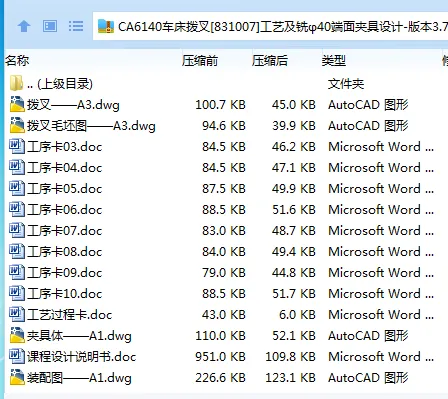Click the 文件夹 type cell
This screenshot has width=448, height=399.
point(346,84)
